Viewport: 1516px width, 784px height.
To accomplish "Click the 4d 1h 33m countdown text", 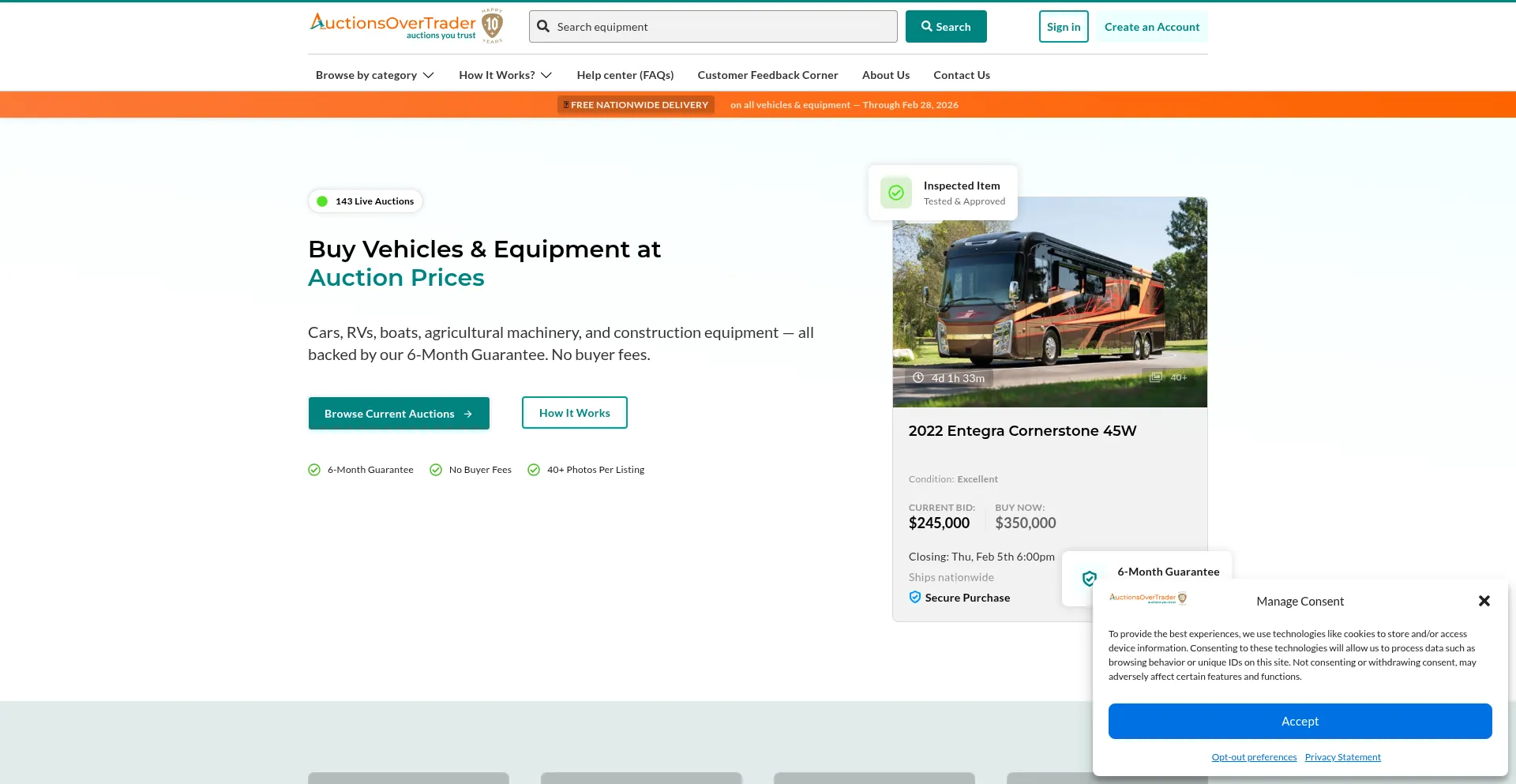I will coord(958,378).
